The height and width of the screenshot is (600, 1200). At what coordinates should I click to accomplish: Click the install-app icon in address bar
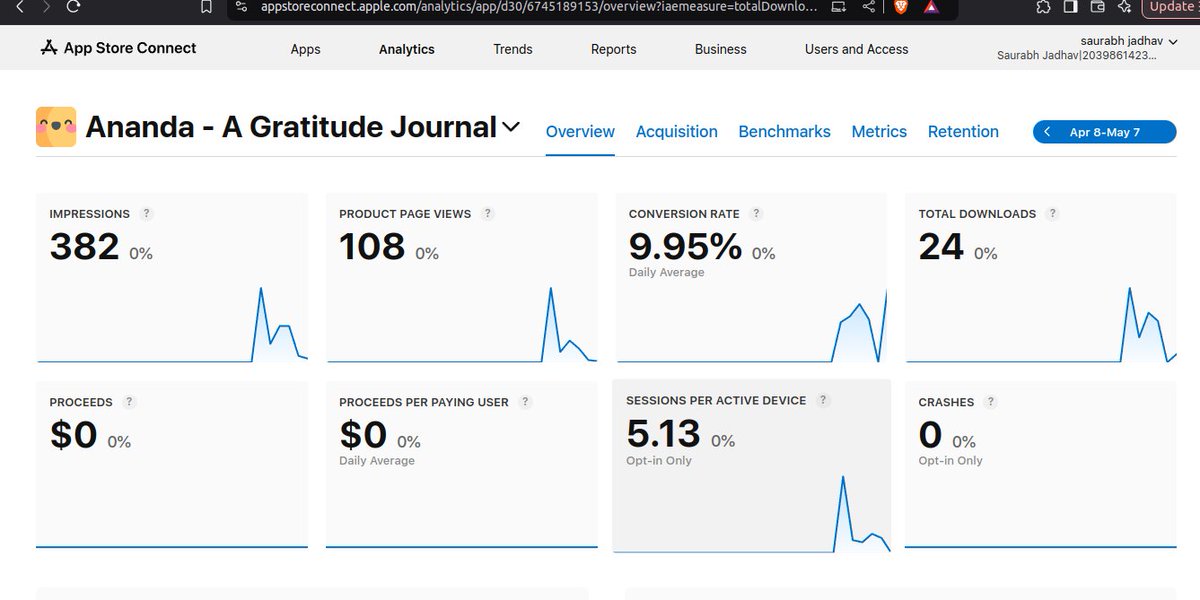(x=838, y=7)
